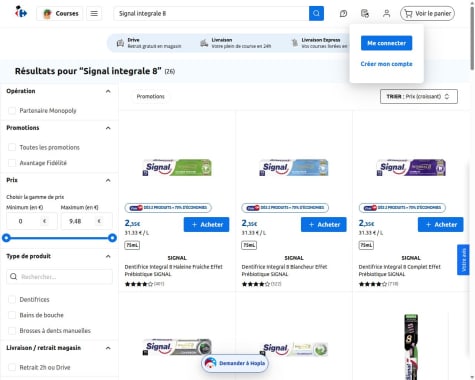Click the Drive car icon
475x380 pixels.
[120, 43]
